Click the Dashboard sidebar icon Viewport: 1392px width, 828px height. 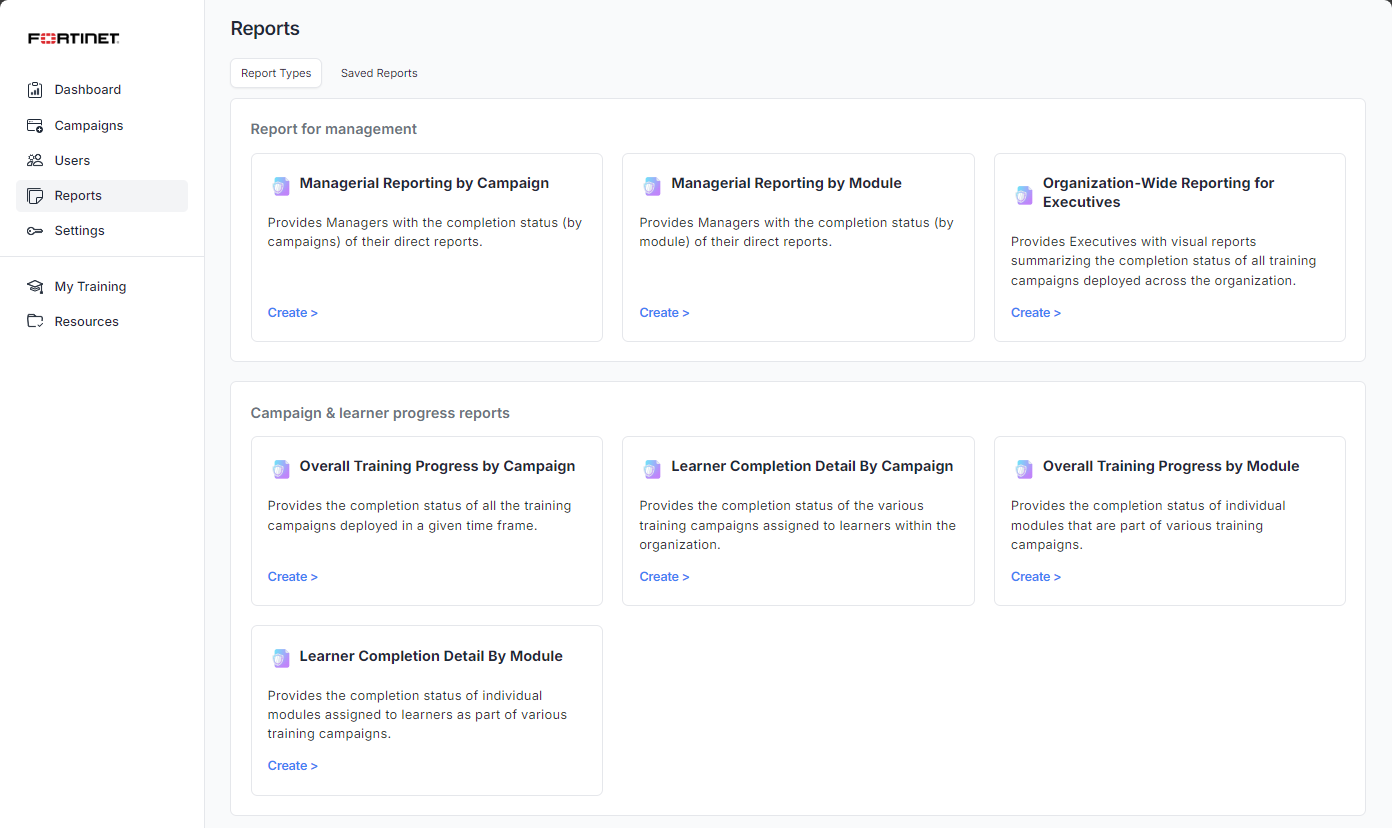35,90
